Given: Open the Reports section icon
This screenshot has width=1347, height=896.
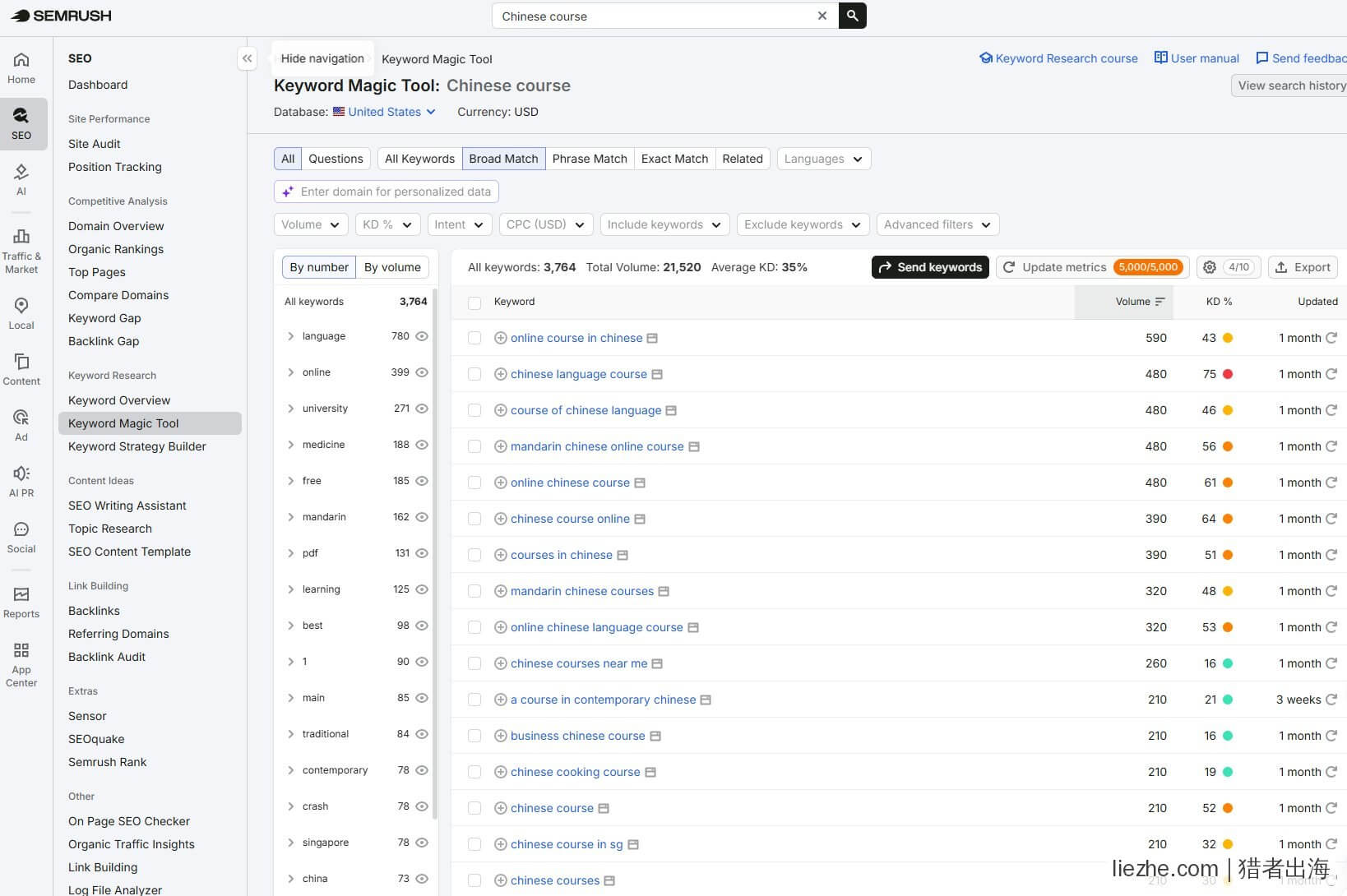Looking at the screenshot, I should 21,603.
